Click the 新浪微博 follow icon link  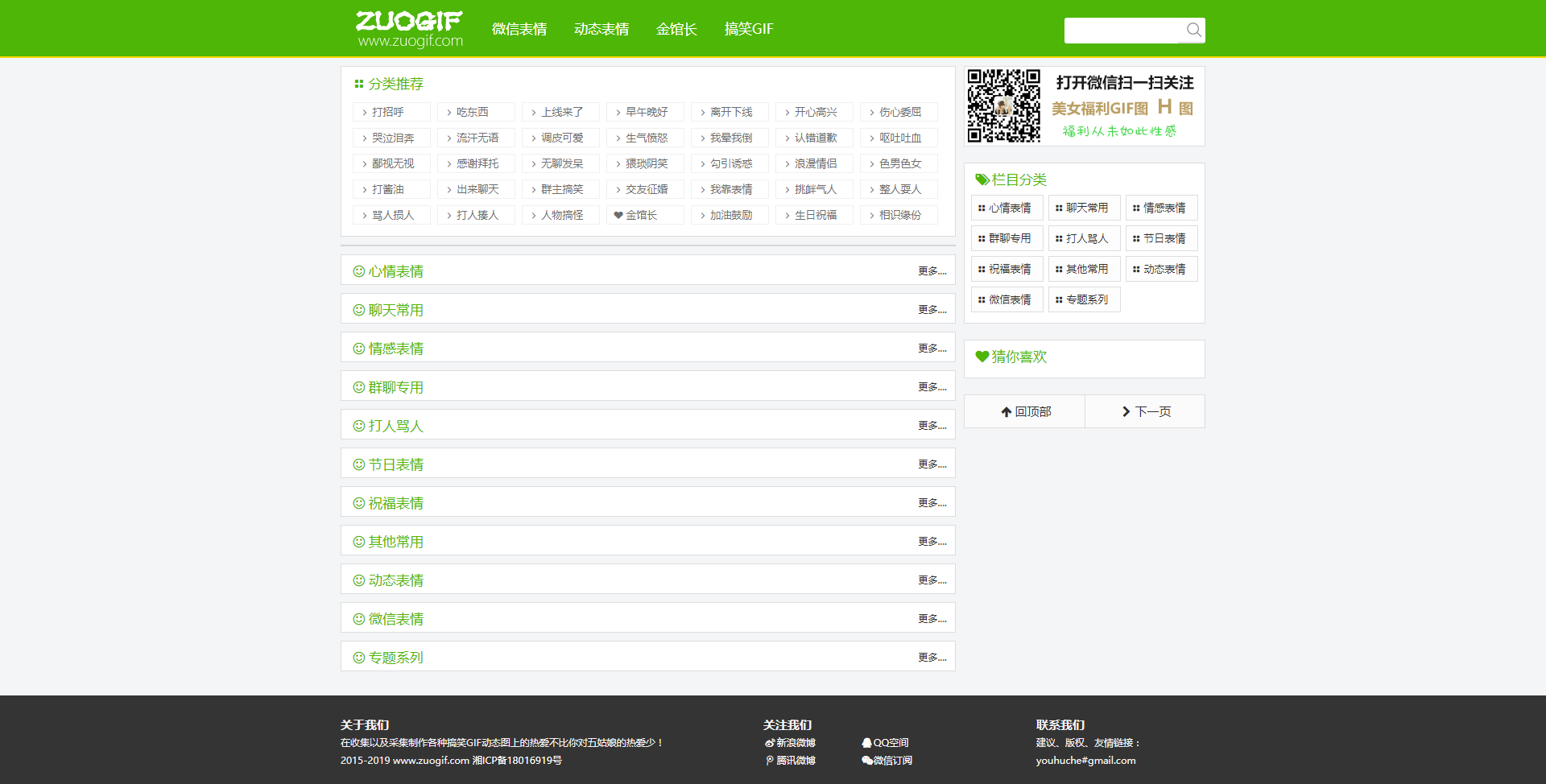[790, 743]
